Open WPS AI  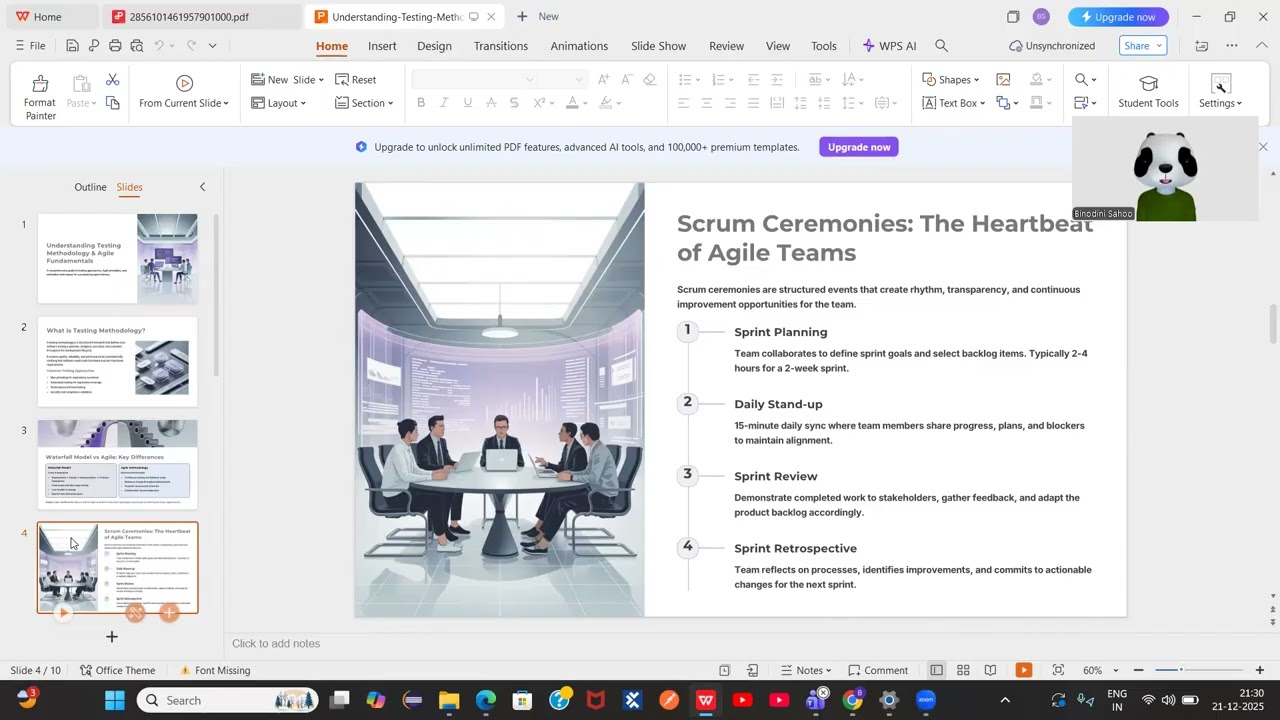889,46
